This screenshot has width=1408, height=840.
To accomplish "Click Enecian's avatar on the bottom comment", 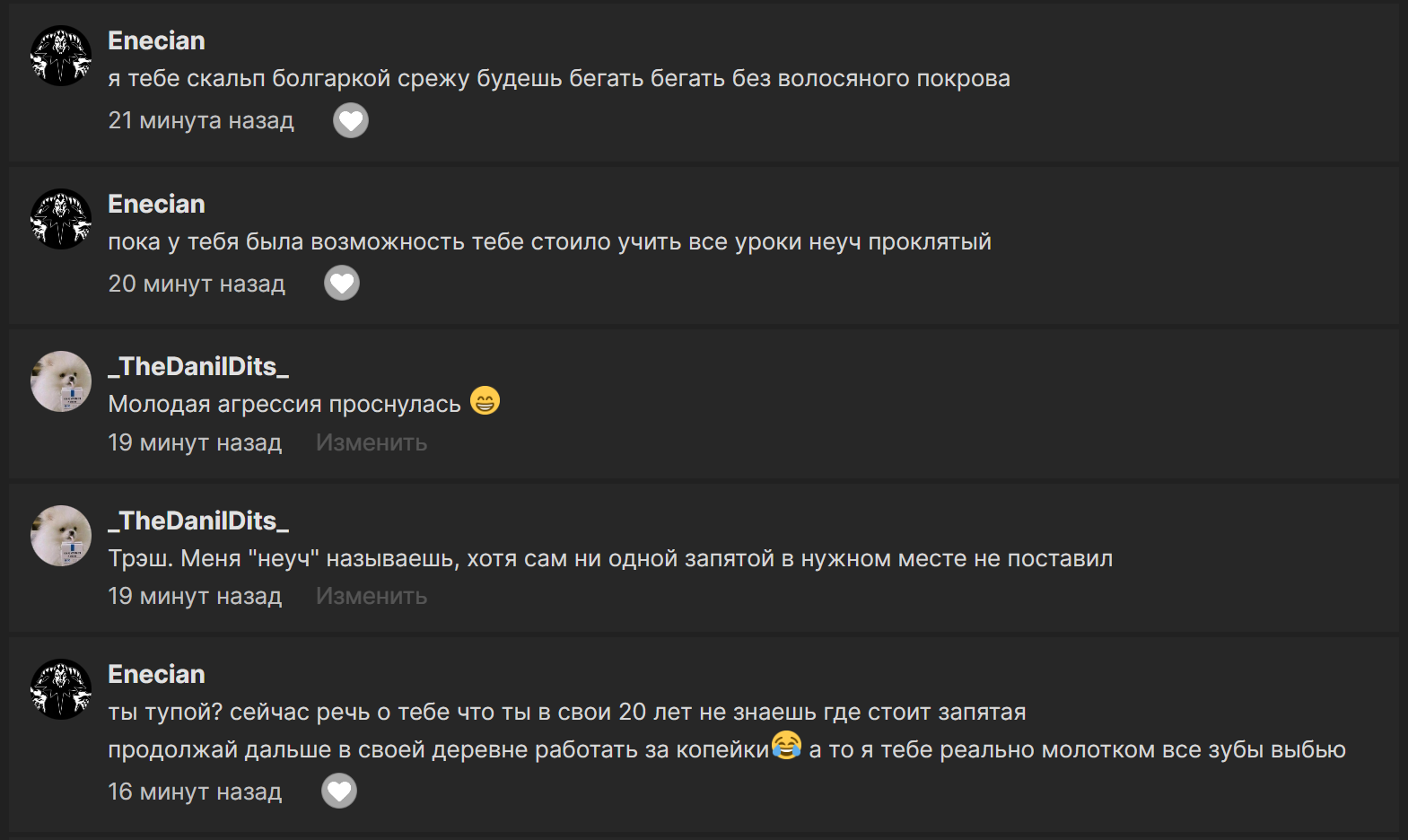I will pos(60,689).
